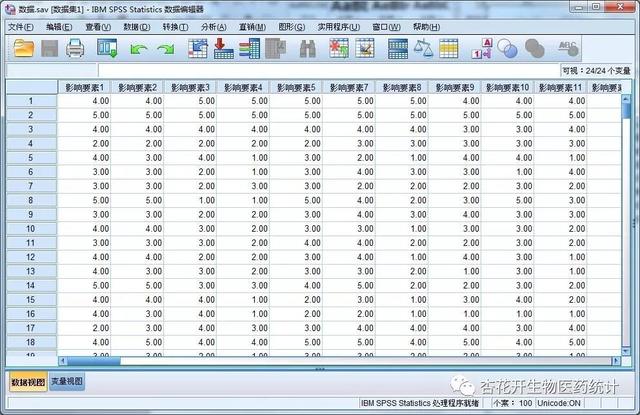The image size is (640, 415).
Task: Click the Go to case icon
Action: (198, 49)
